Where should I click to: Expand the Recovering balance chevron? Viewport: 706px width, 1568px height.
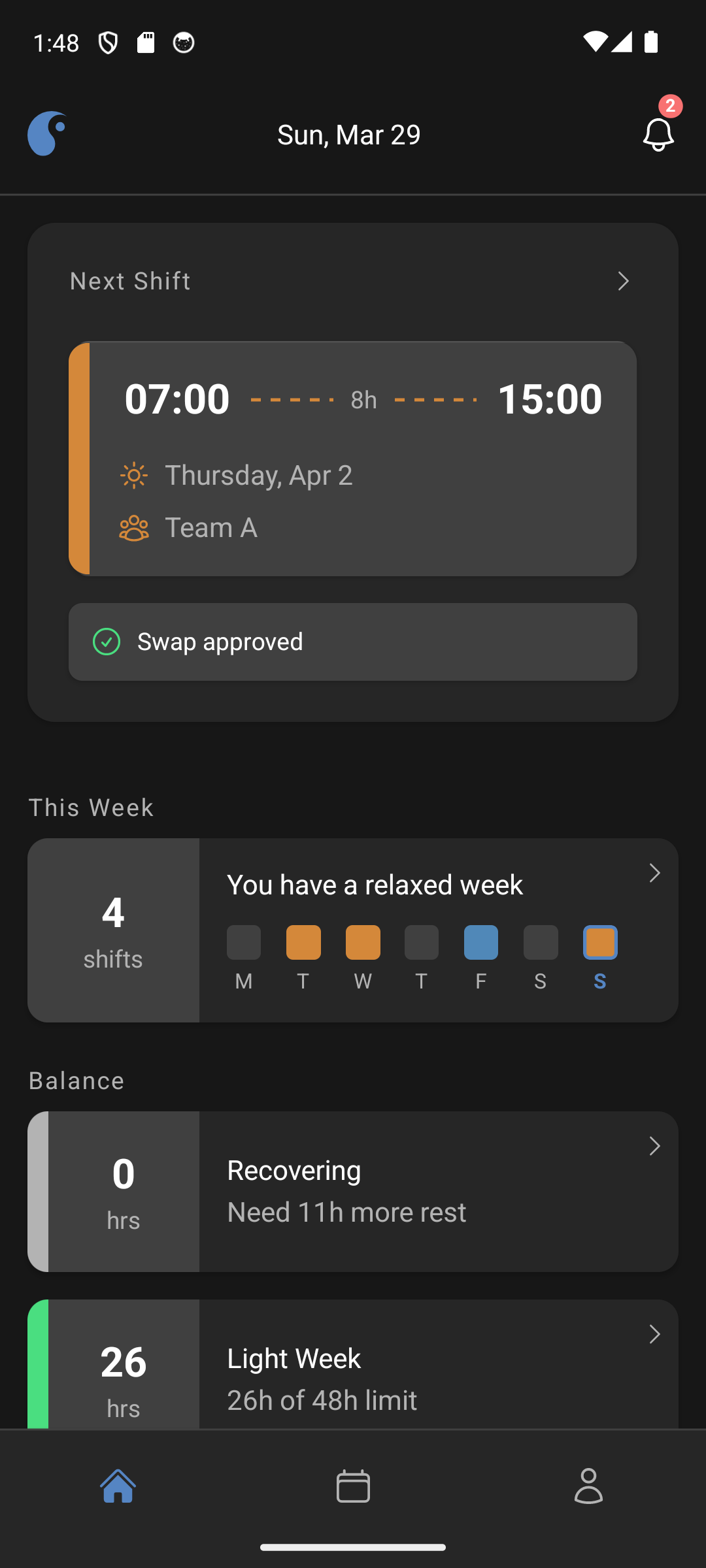tap(654, 1147)
